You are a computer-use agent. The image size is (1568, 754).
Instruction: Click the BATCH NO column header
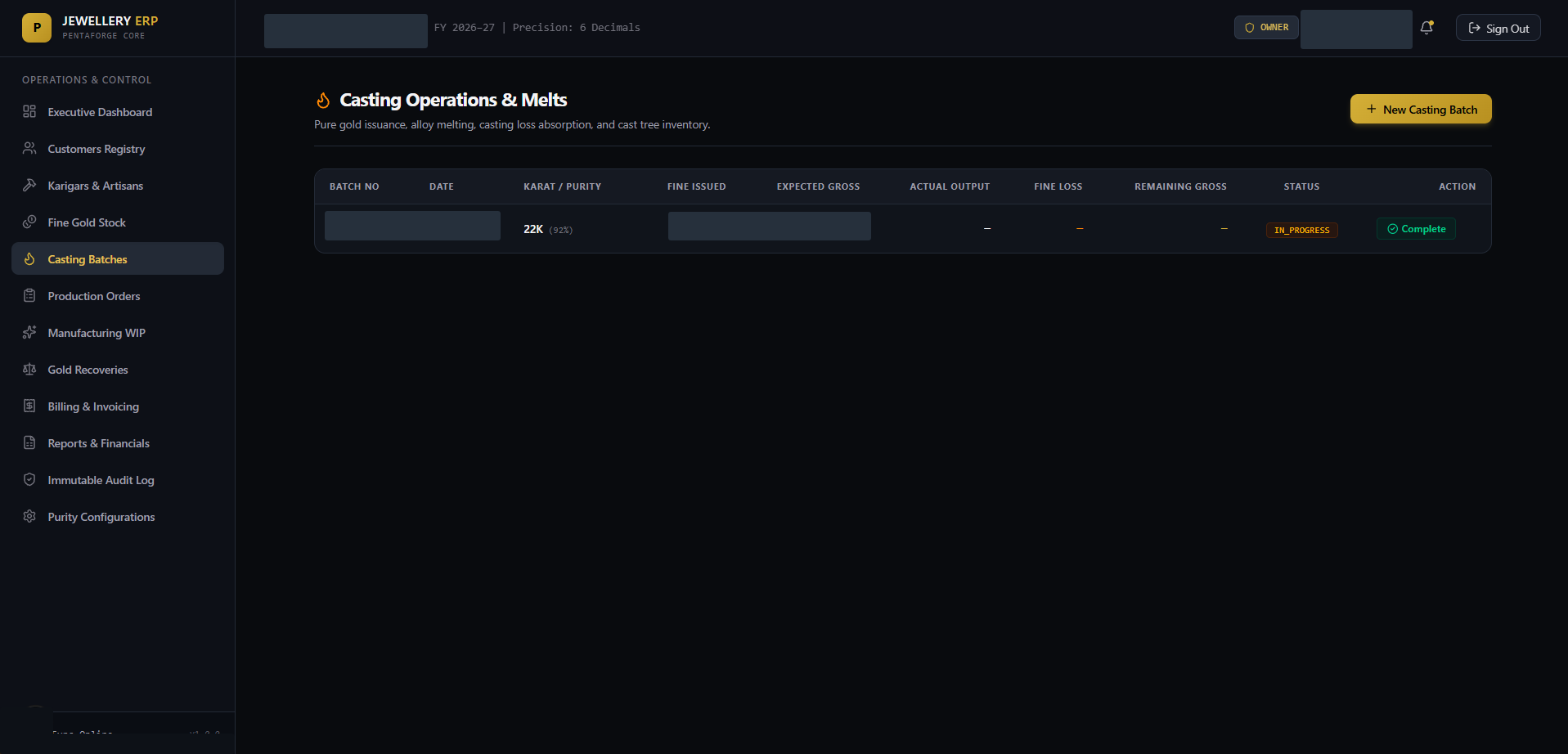click(x=354, y=186)
